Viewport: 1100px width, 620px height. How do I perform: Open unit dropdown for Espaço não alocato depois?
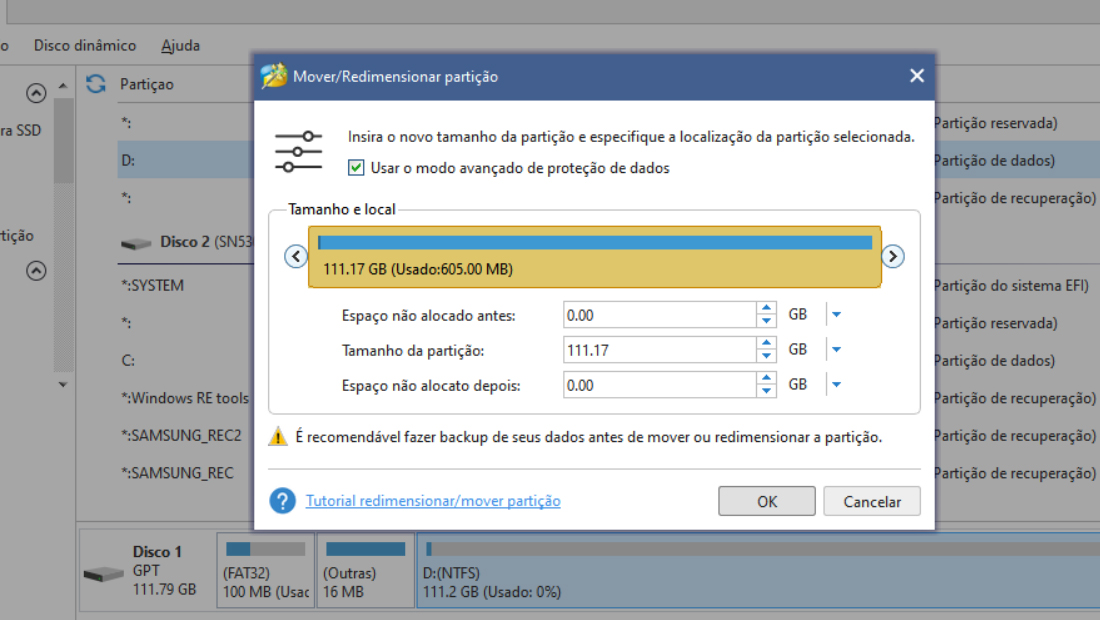click(836, 385)
